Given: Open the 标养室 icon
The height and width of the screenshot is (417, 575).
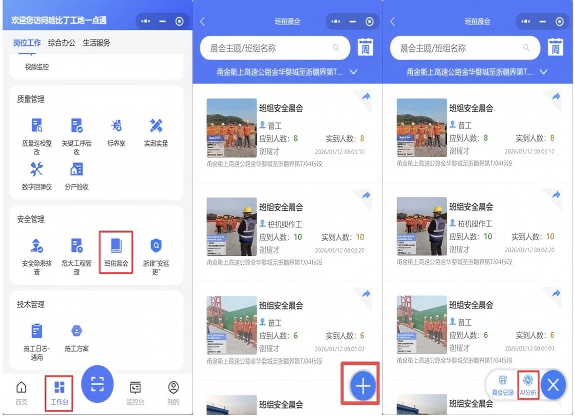Looking at the screenshot, I should (116, 125).
